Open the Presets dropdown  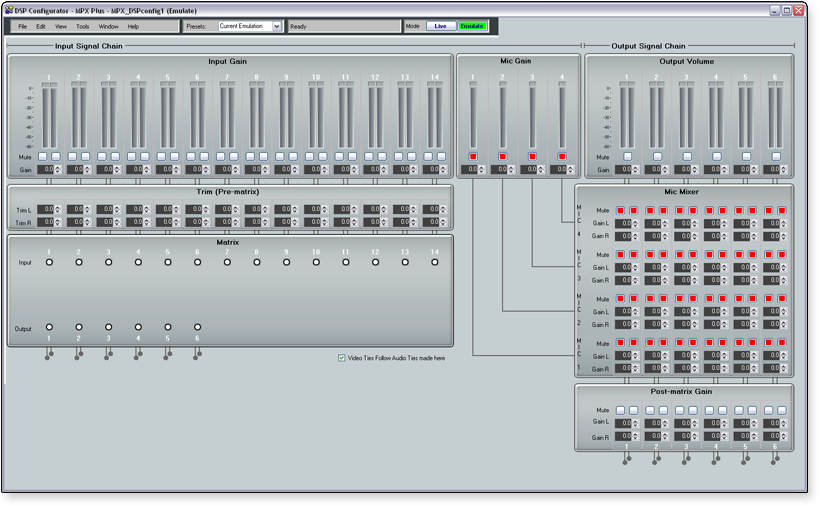coord(277,26)
